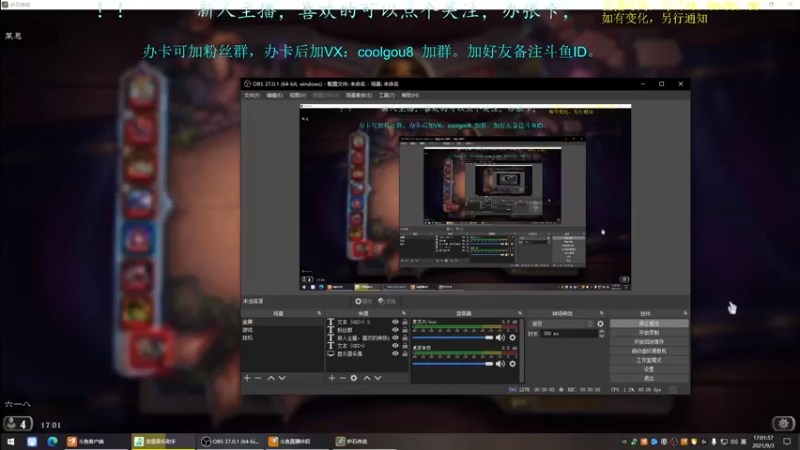Click the 开始录制 button
800x450 pixels.
tap(649, 333)
